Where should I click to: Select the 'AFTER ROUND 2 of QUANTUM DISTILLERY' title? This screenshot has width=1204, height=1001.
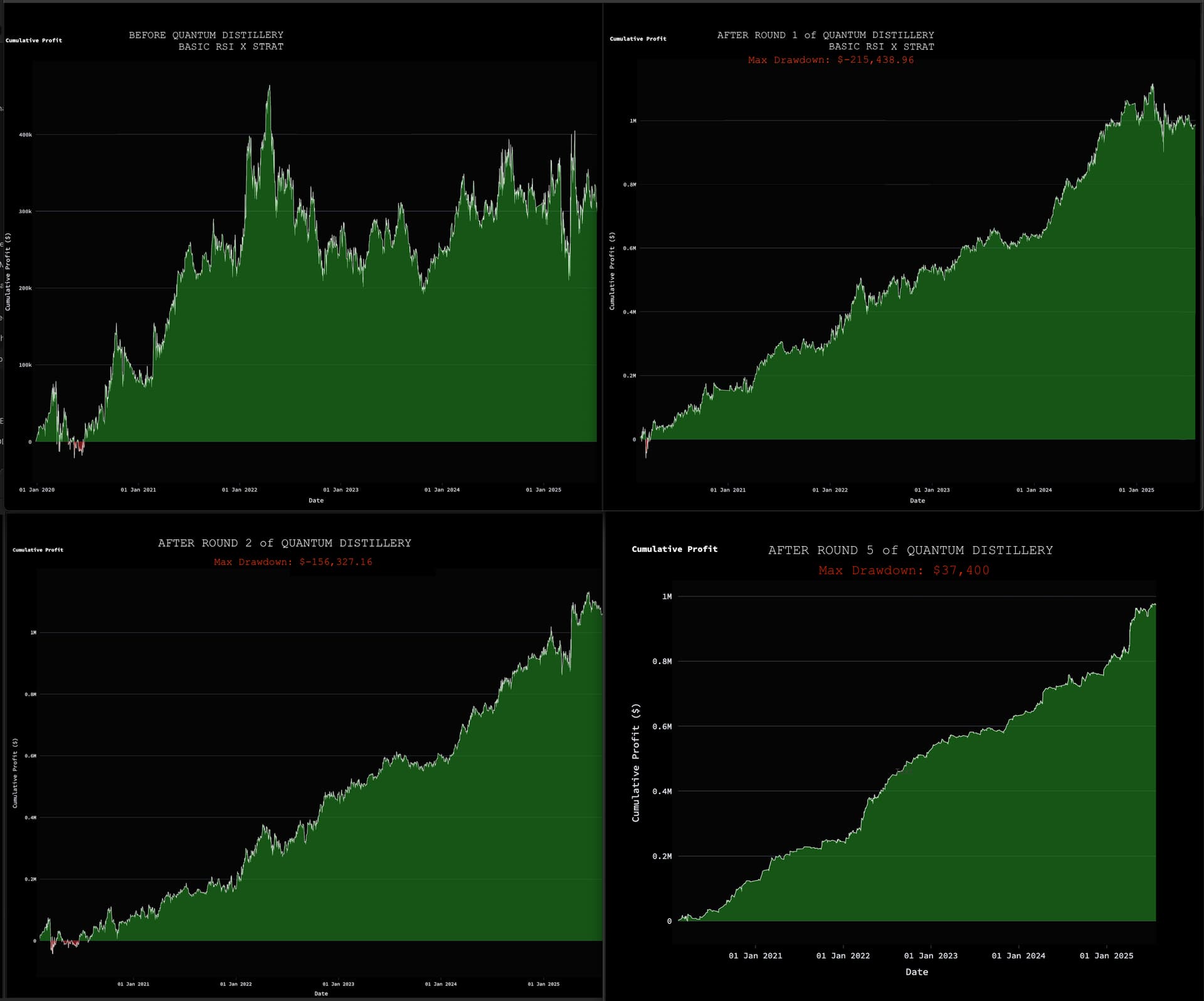point(284,543)
